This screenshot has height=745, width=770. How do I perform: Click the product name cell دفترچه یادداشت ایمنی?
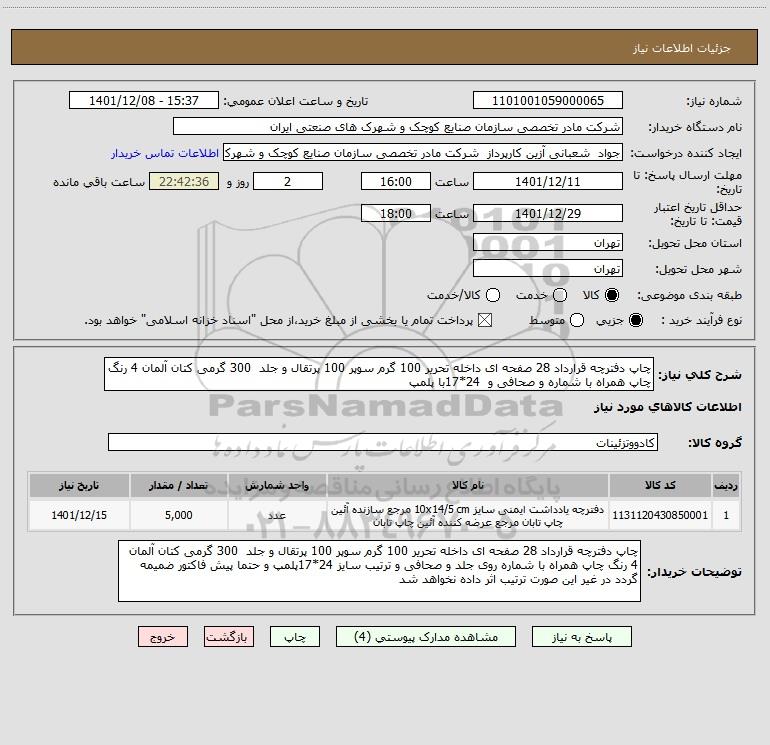coord(468,515)
